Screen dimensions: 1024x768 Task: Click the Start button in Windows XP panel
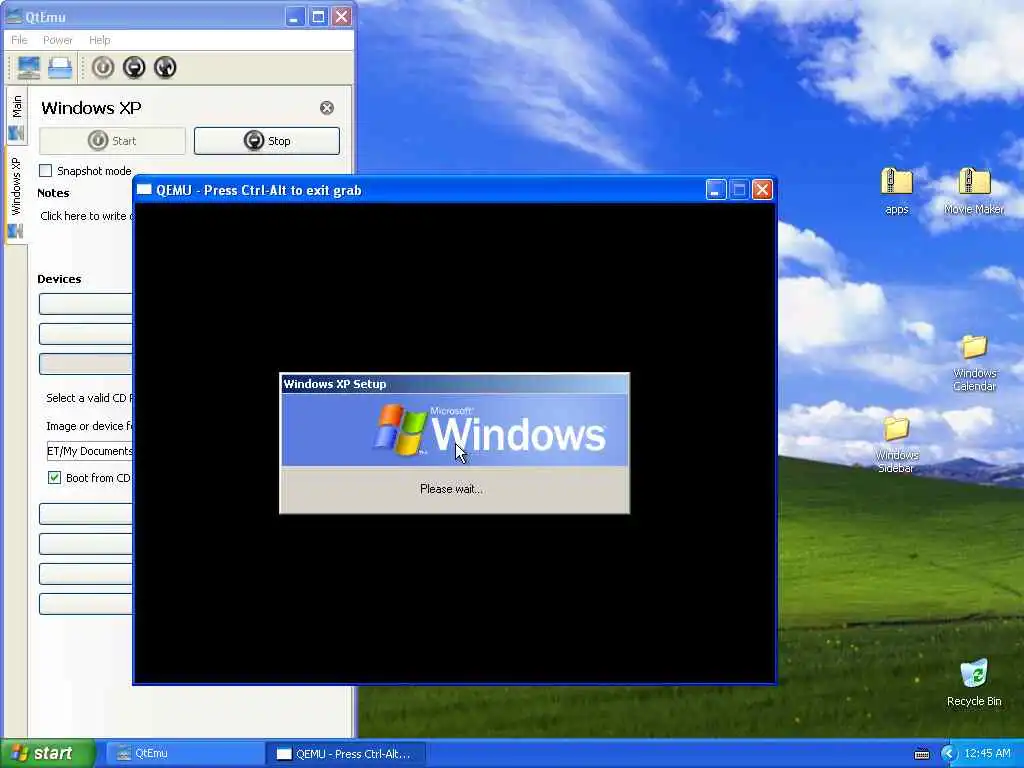[112, 141]
